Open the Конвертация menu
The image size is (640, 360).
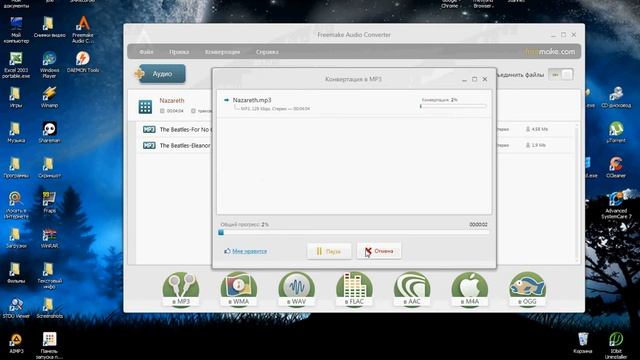pyautogui.click(x=222, y=52)
